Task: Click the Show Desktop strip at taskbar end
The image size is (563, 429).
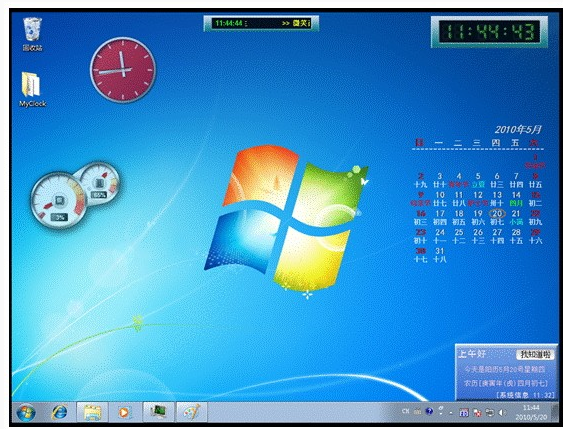Action: point(555,412)
